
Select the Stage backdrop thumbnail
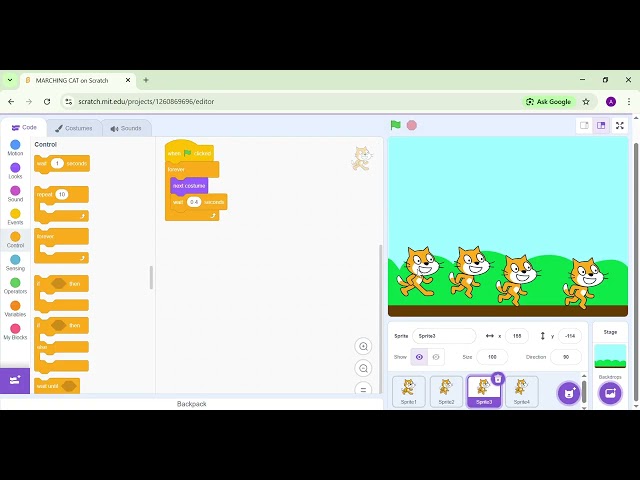610,356
